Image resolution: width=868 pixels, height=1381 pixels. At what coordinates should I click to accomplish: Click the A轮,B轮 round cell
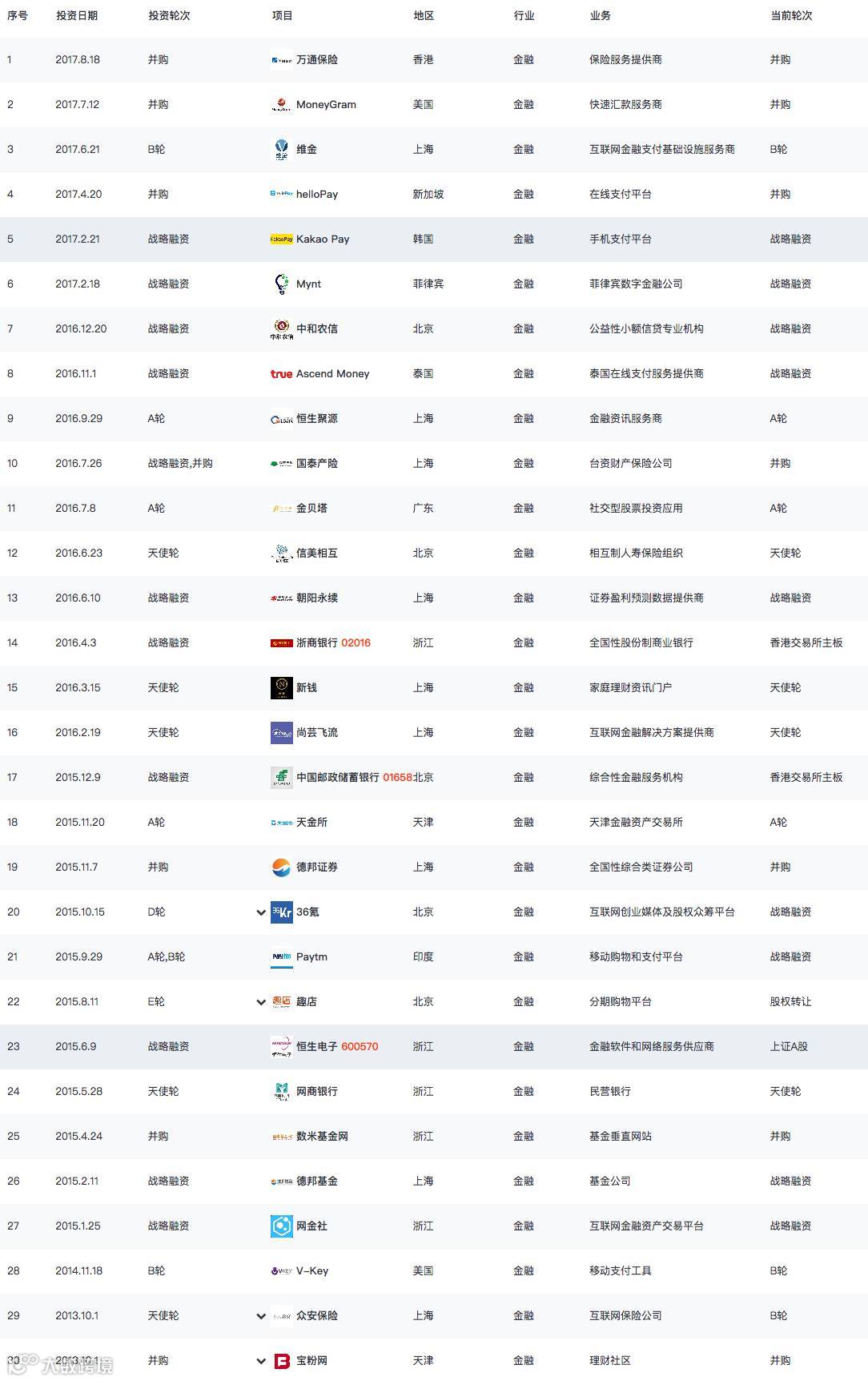click(167, 957)
